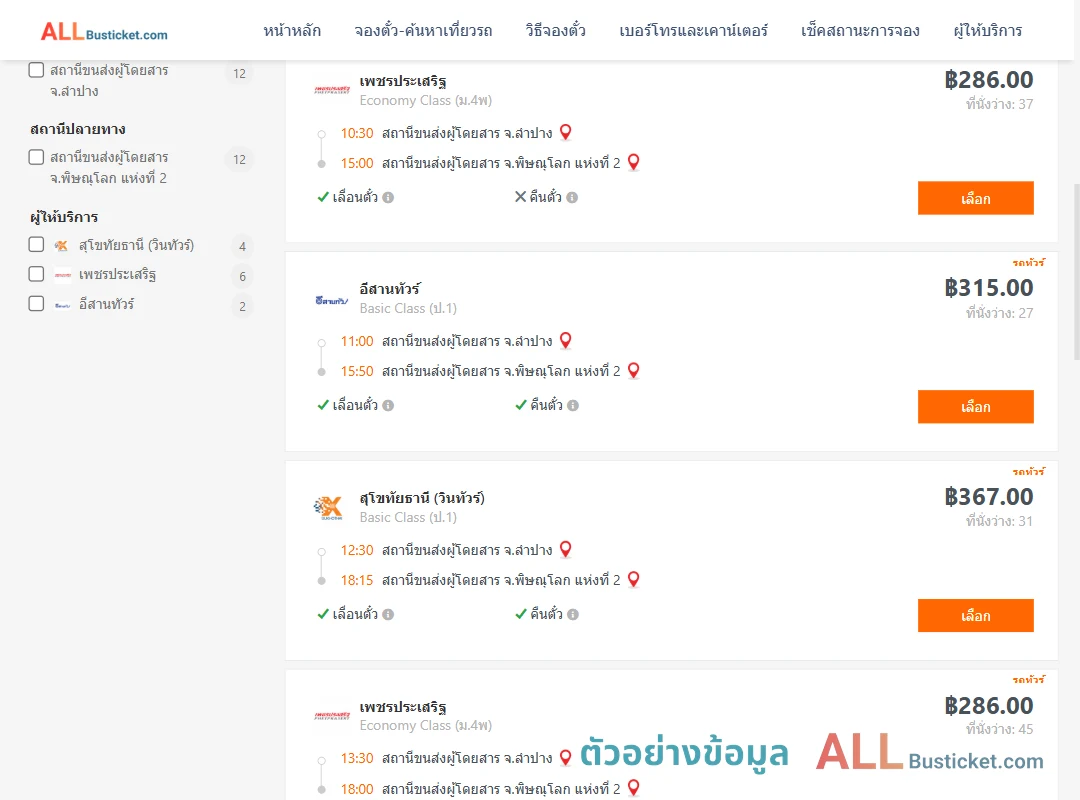Open the ALL Busticket.com logo homepage
The image size is (1080, 800).
104,32
